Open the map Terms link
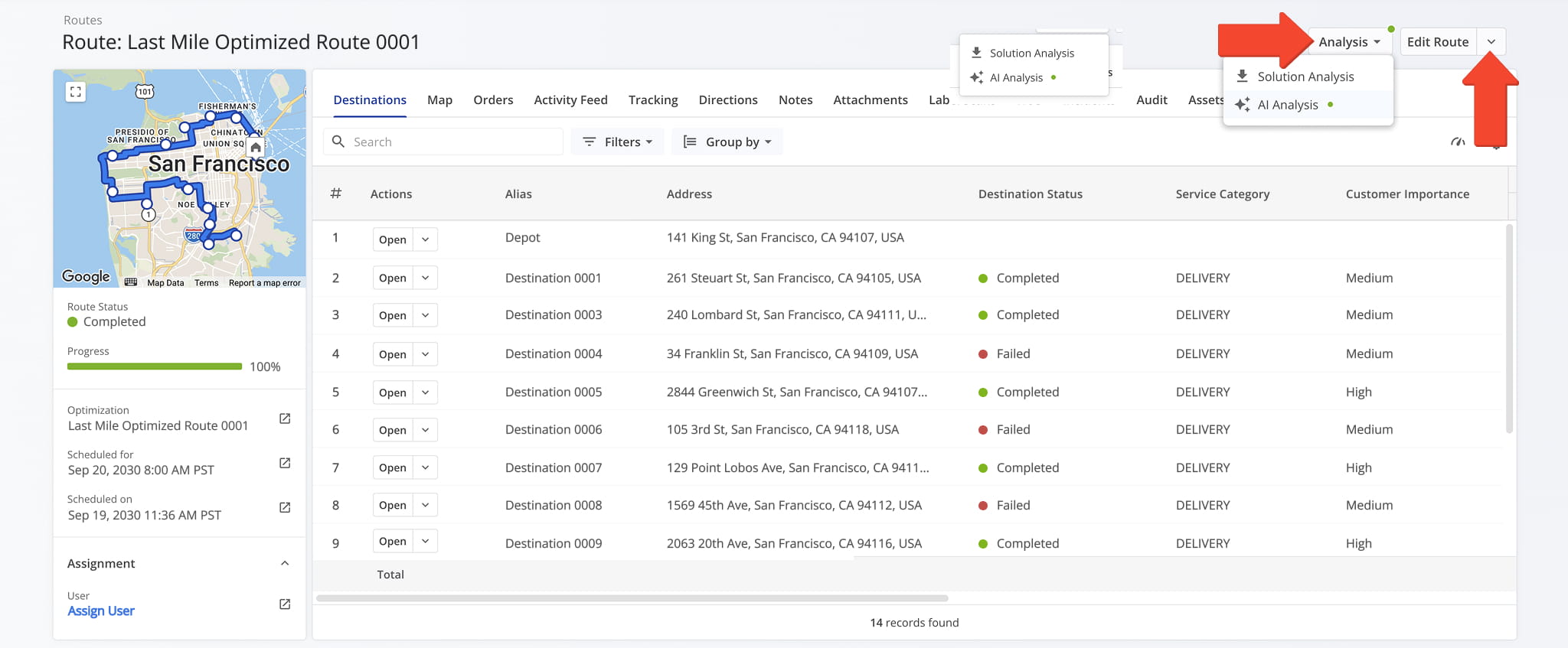The height and width of the screenshot is (648, 1568). [x=206, y=283]
